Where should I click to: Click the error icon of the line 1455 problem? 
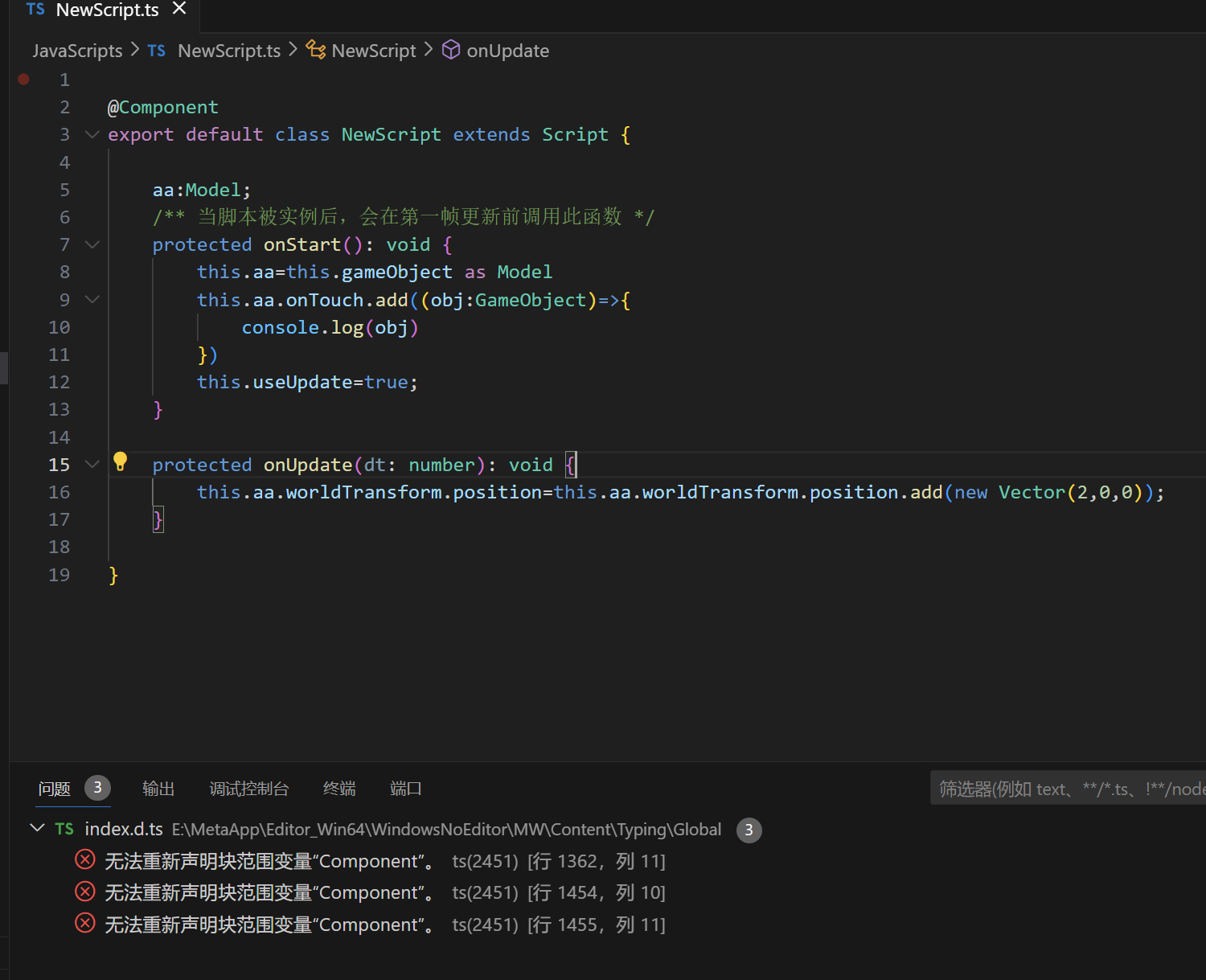tap(85, 922)
